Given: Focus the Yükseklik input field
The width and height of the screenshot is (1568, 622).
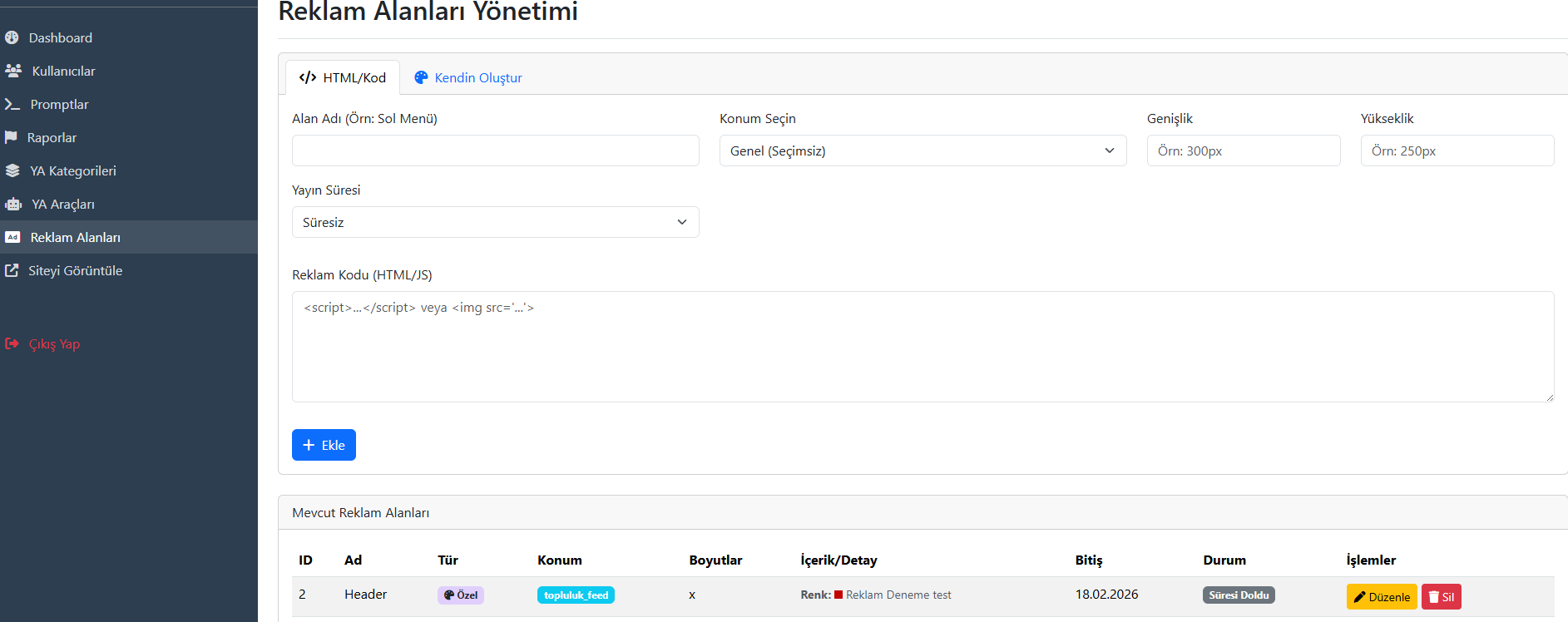Looking at the screenshot, I should click(1457, 151).
